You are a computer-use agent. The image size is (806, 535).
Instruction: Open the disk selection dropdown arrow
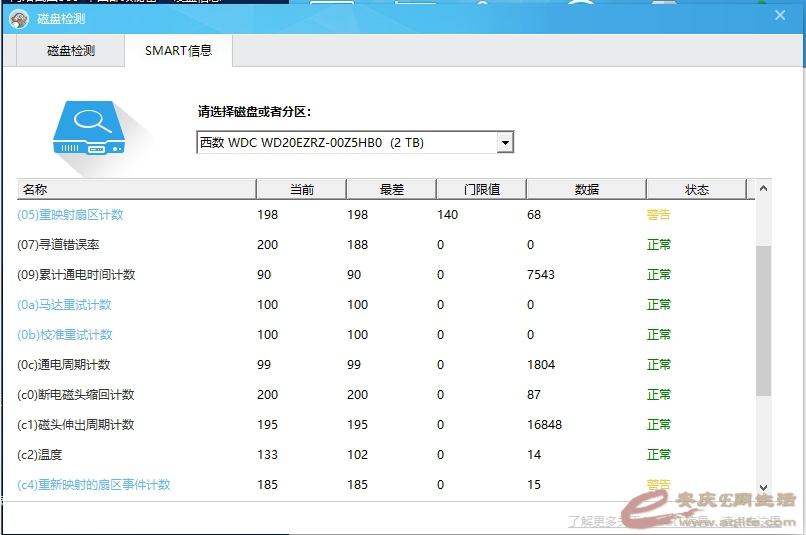[x=505, y=143]
